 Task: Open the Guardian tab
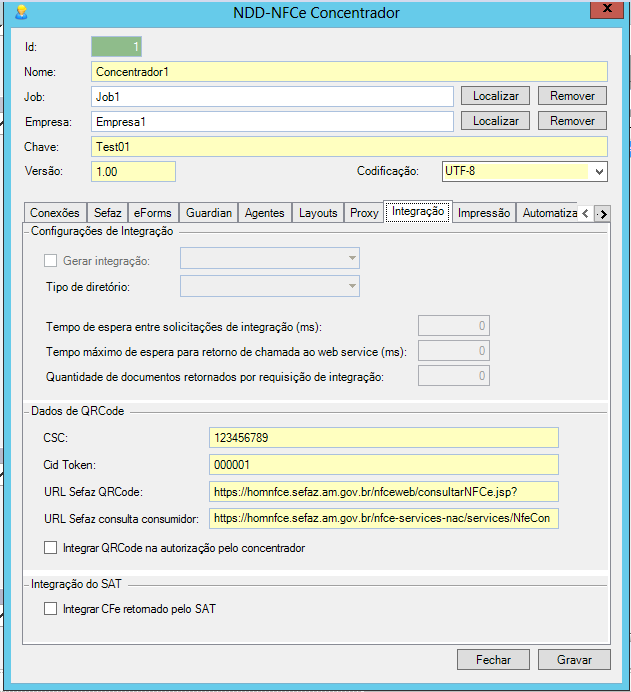coord(209,213)
